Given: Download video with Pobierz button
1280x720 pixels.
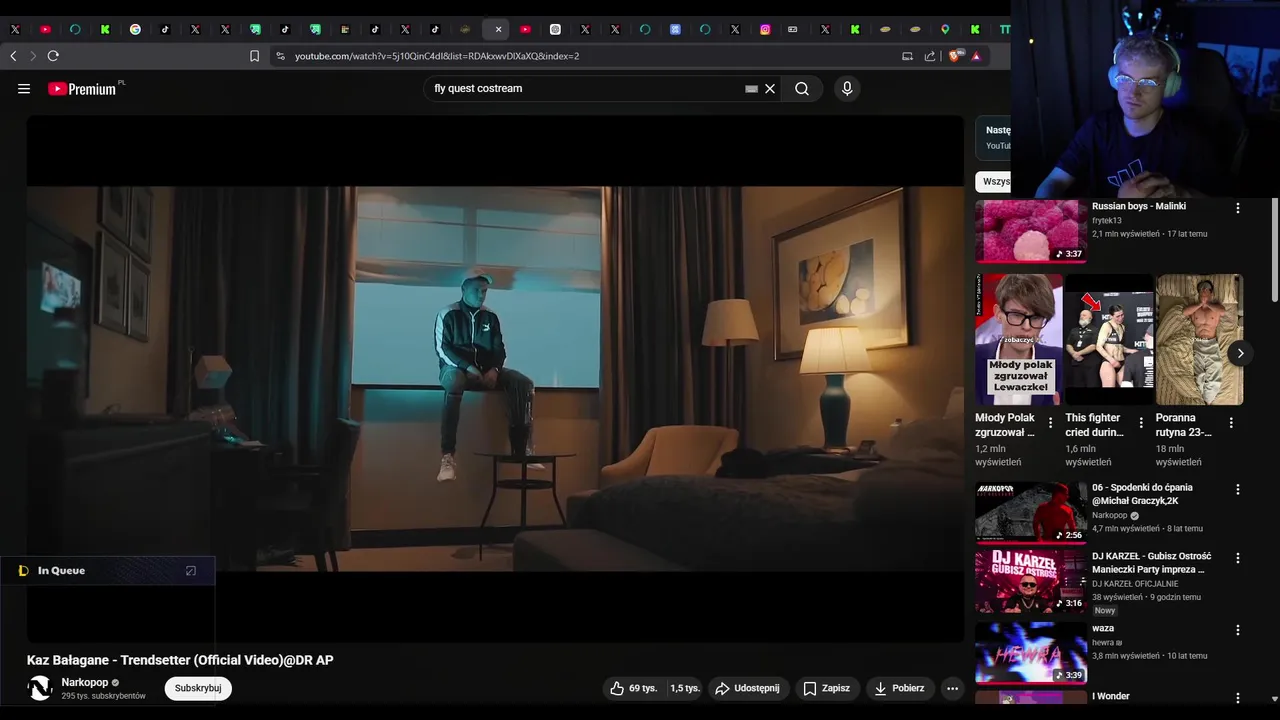Looking at the screenshot, I should [x=899, y=688].
